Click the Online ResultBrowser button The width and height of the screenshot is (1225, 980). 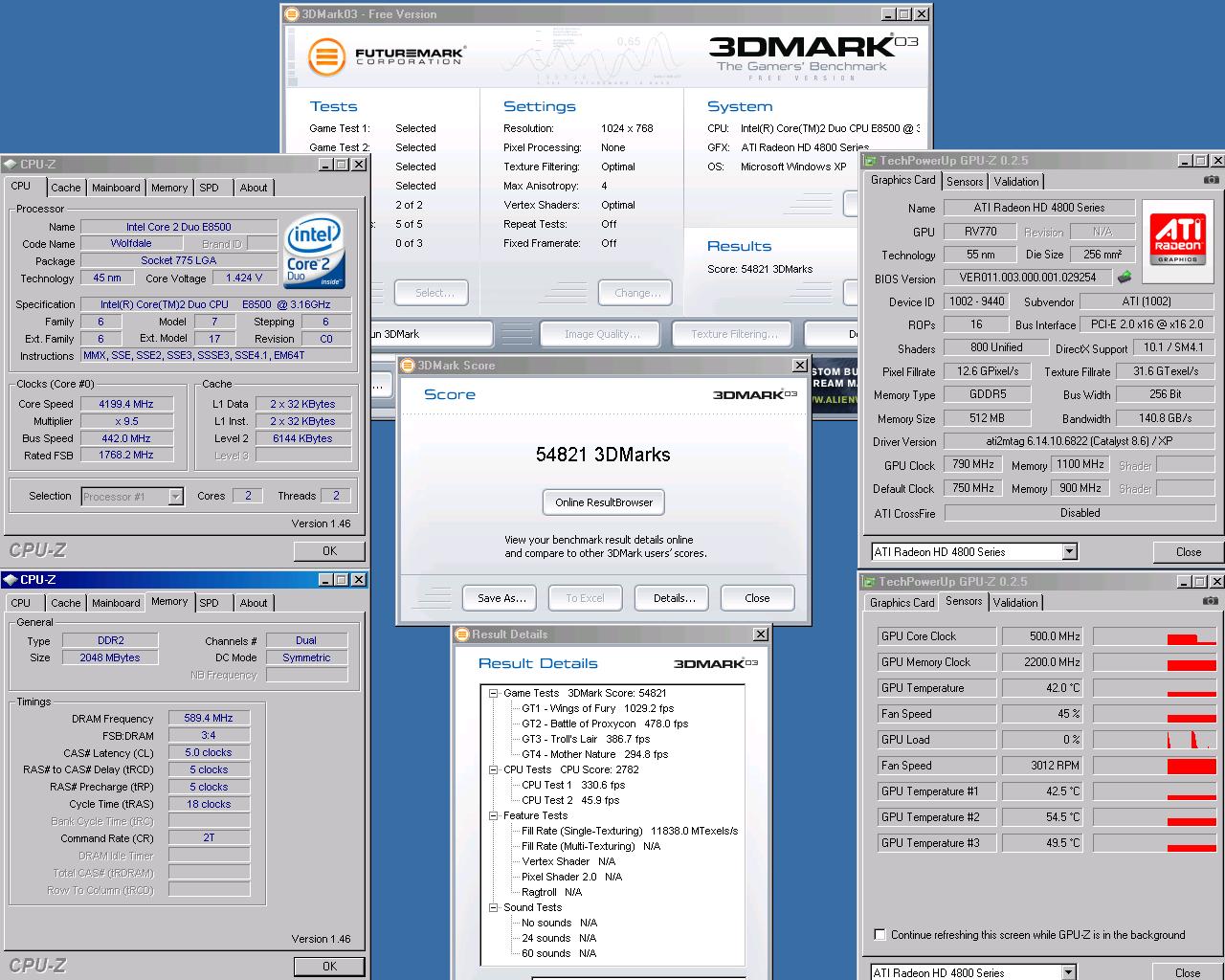tap(604, 502)
